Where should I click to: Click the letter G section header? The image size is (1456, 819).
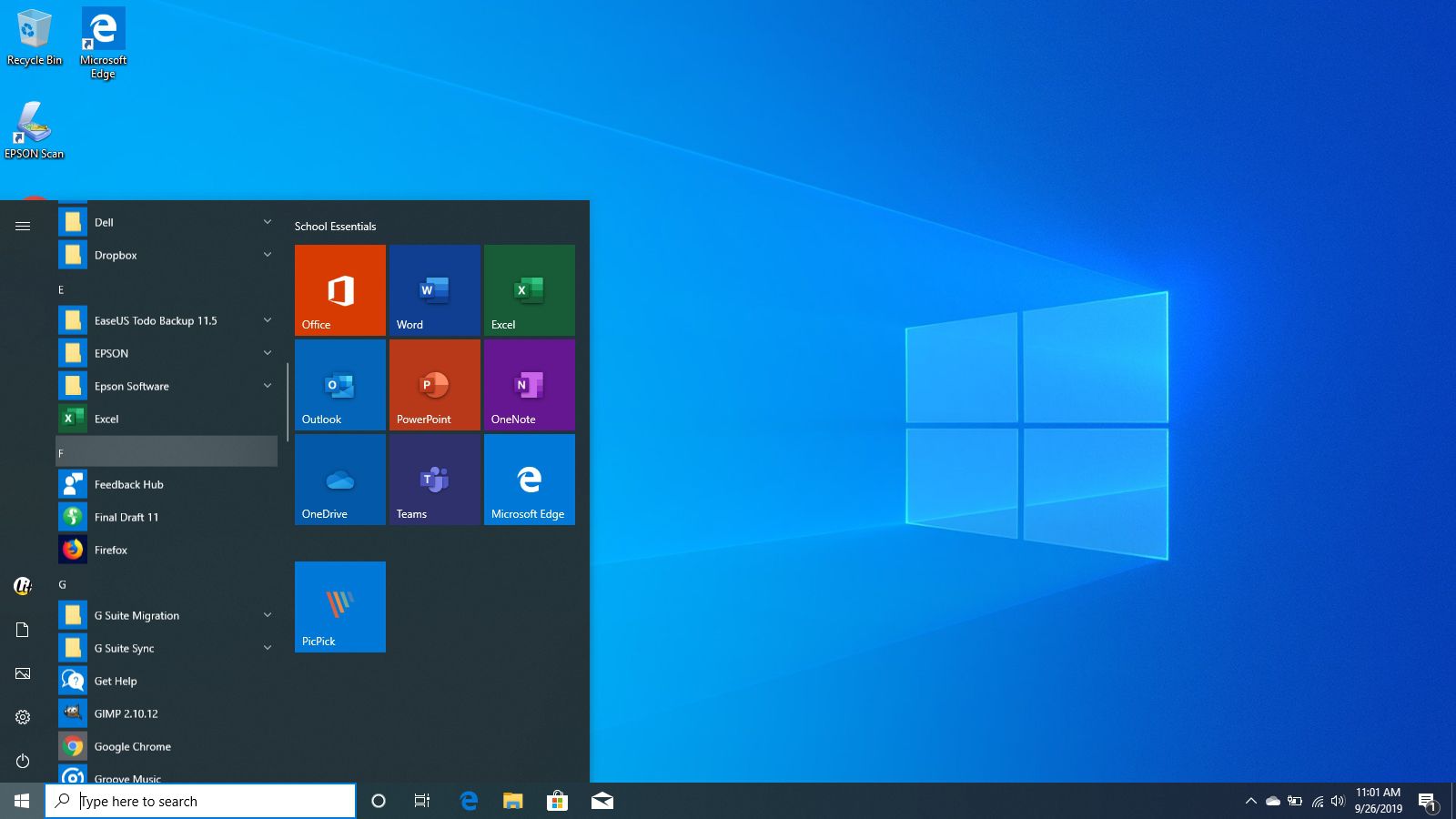(x=167, y=584)
